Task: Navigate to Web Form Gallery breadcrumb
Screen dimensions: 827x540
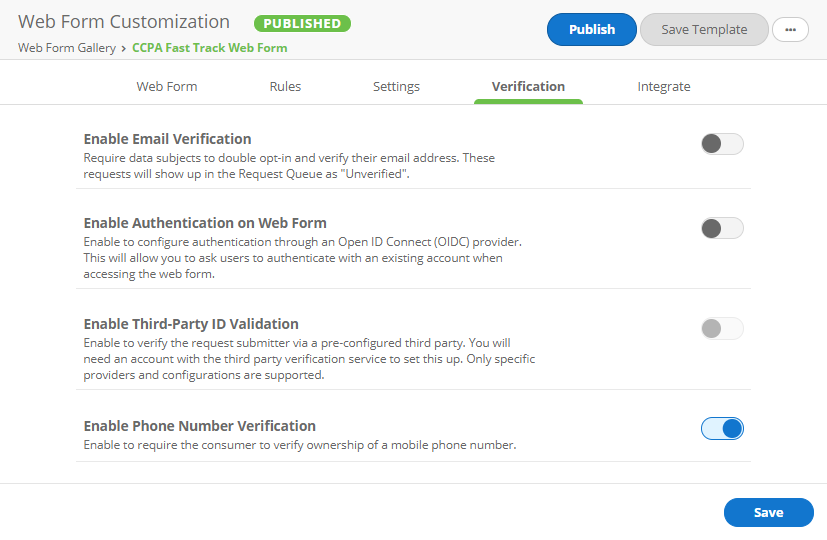Action: click(66, 48)
